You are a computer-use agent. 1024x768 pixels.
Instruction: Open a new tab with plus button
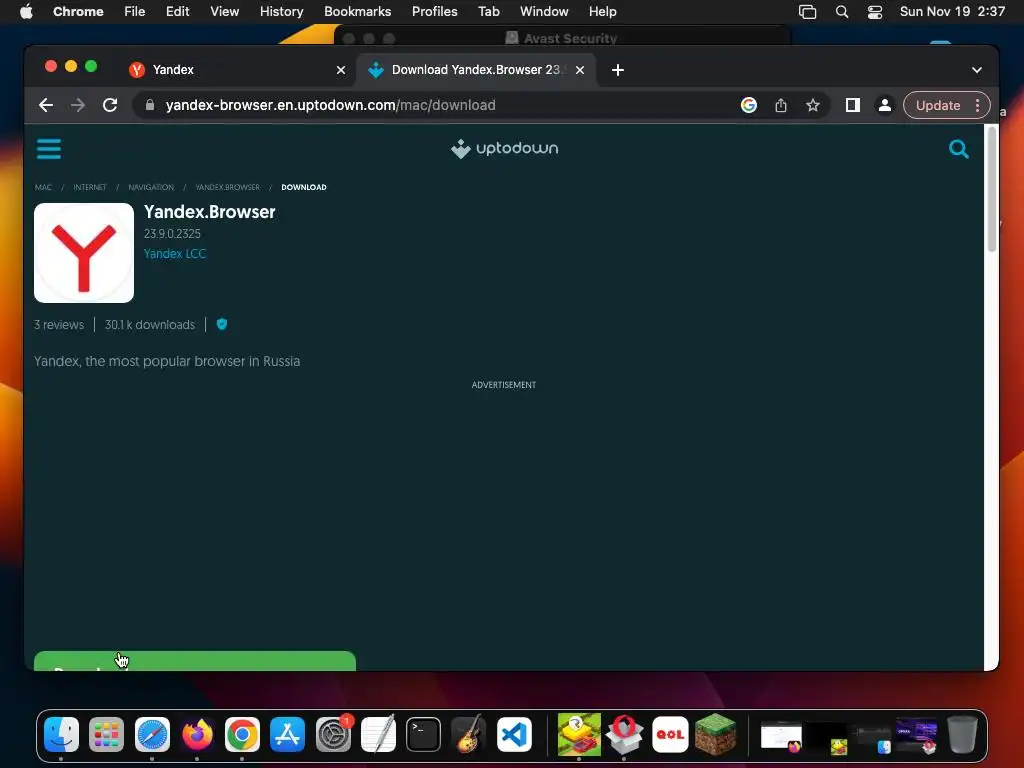[x=618, y=70]
